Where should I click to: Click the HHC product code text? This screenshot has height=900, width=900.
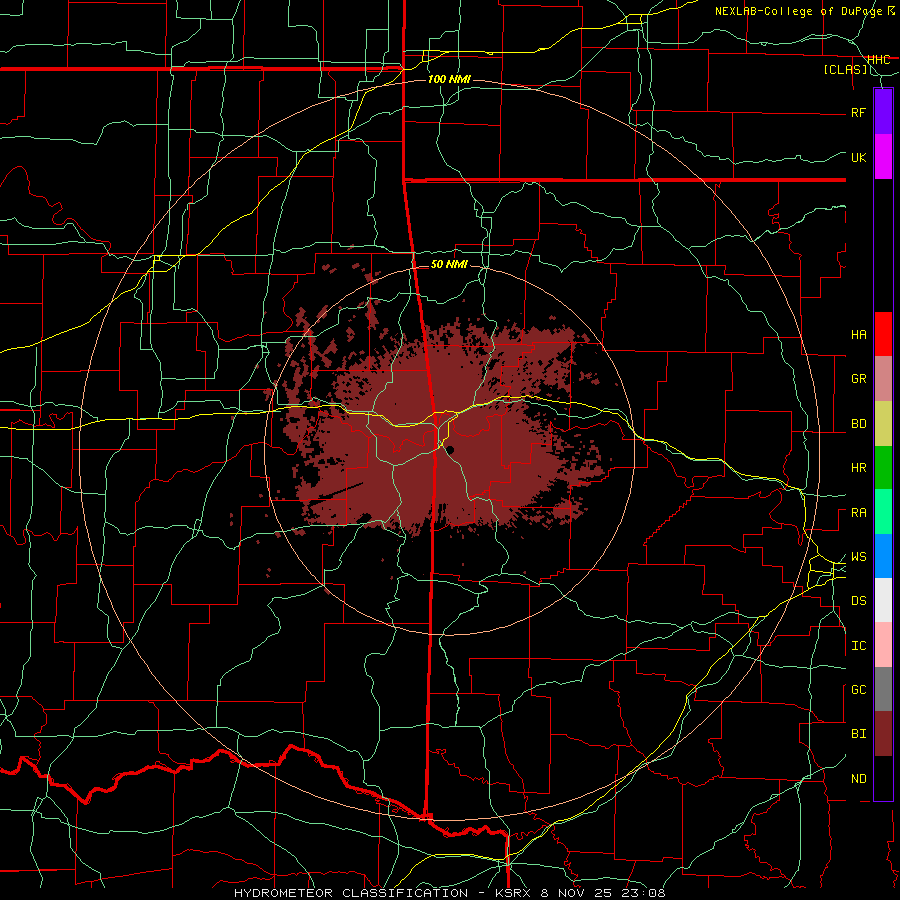879,60
